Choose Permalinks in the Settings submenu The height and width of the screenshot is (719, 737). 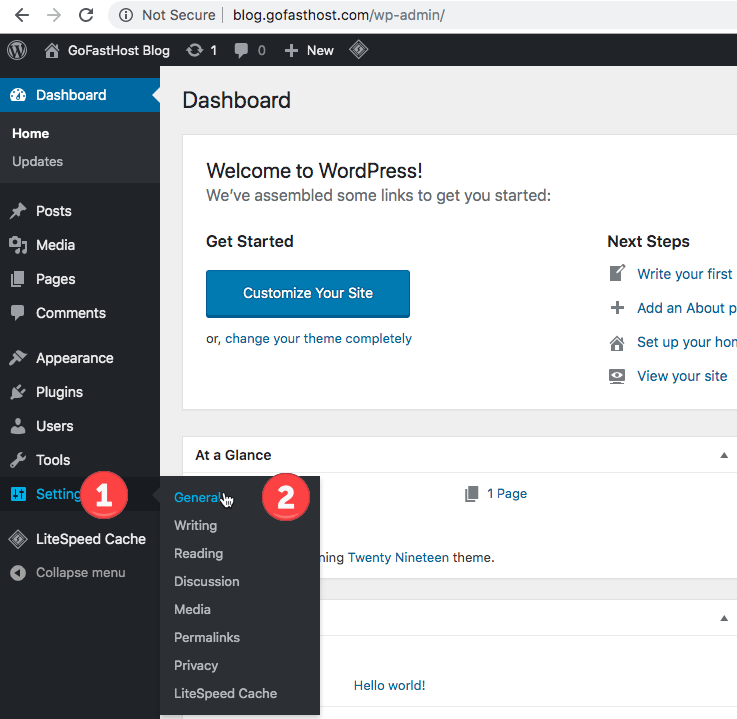click(x=207, y=637)
